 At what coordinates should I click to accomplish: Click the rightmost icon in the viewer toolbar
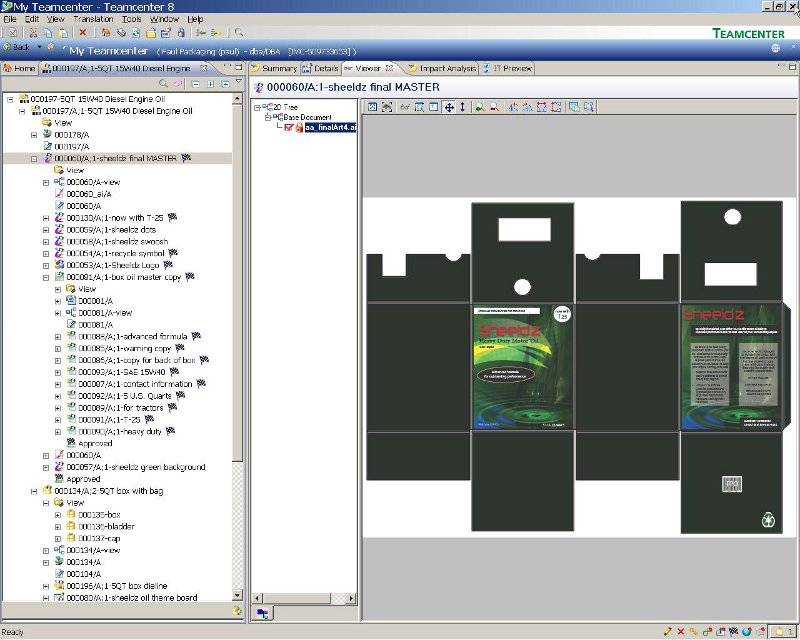pyautogui.click(x=589, y=107)
